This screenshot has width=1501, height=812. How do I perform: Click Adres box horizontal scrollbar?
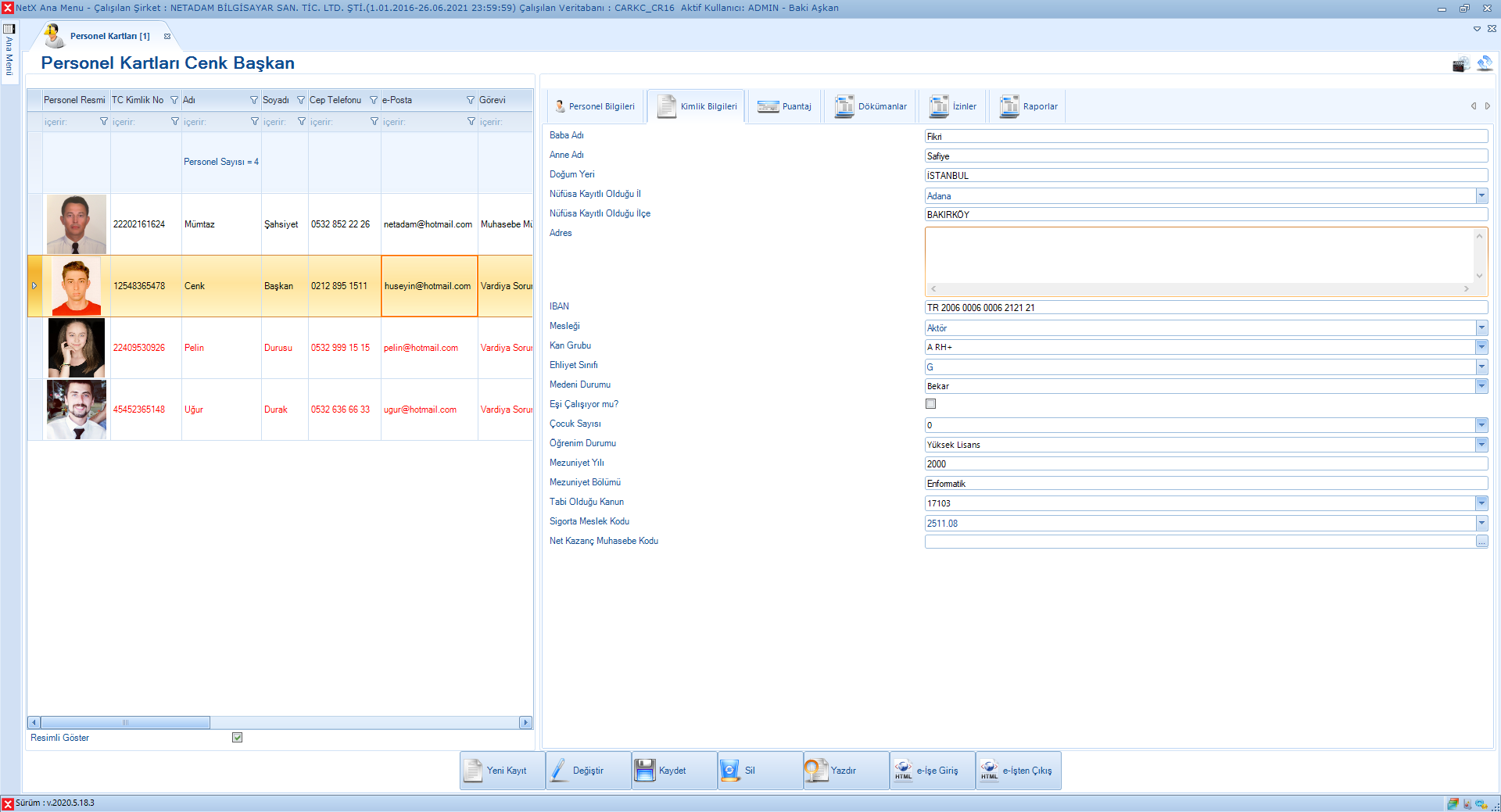point(1200,289)
